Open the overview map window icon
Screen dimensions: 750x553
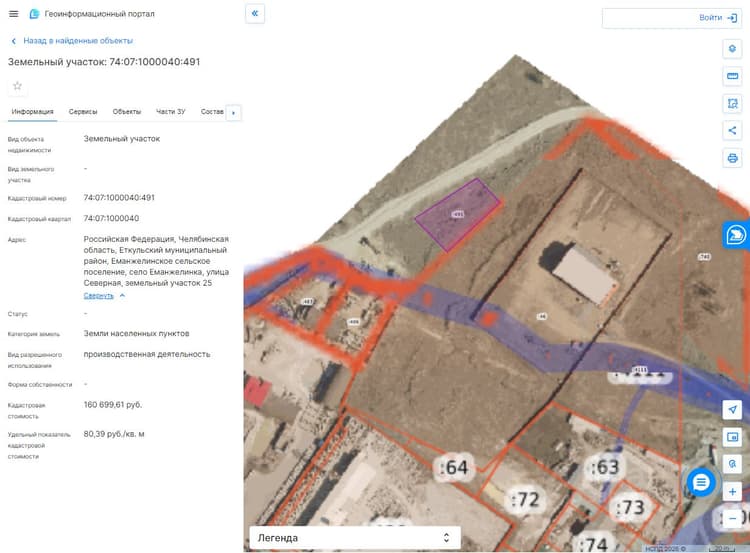point(732,437)
